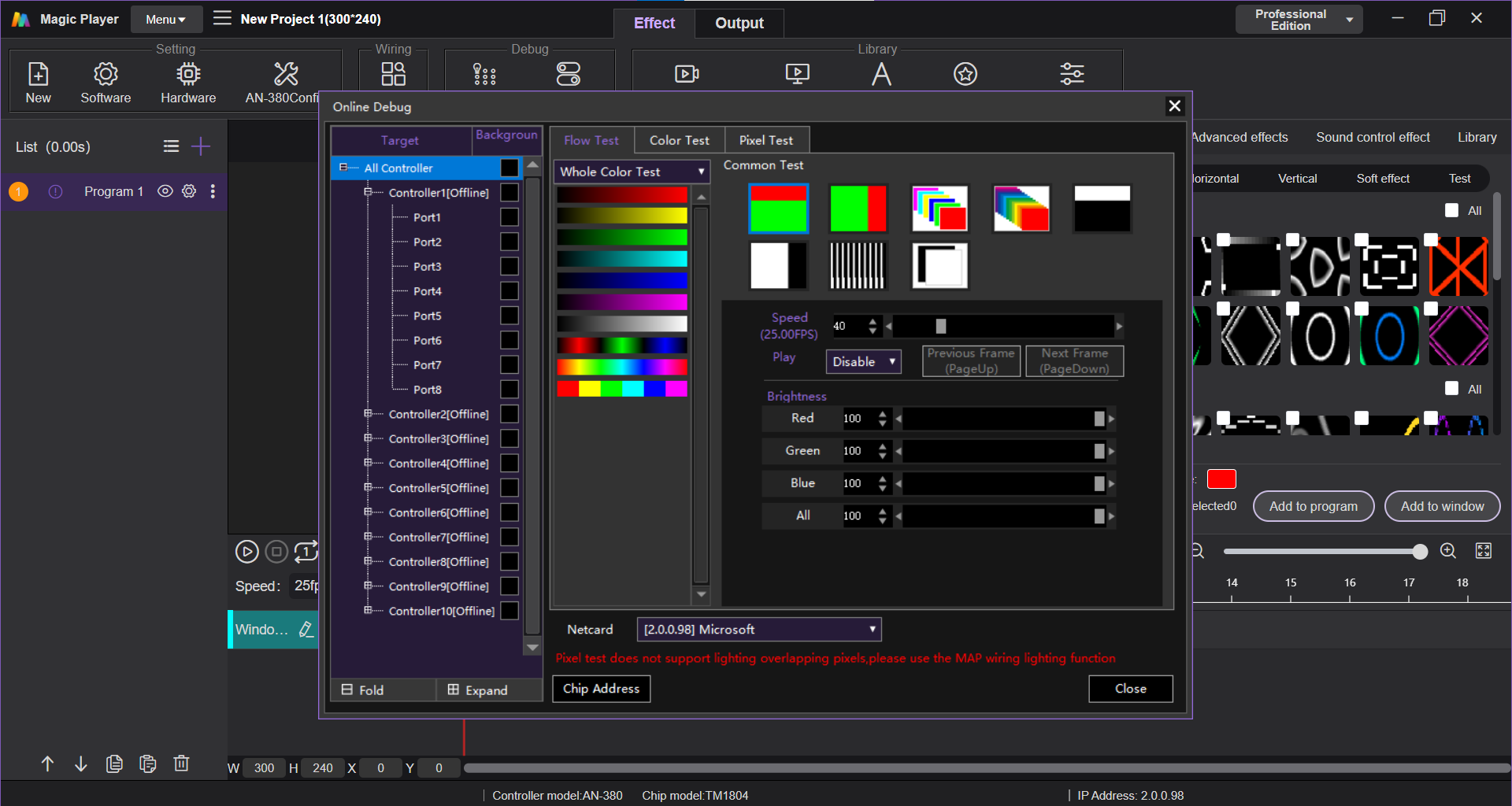Move program down with arrow icon
This screenshot has height=806, width=1512.
[81, 763]
